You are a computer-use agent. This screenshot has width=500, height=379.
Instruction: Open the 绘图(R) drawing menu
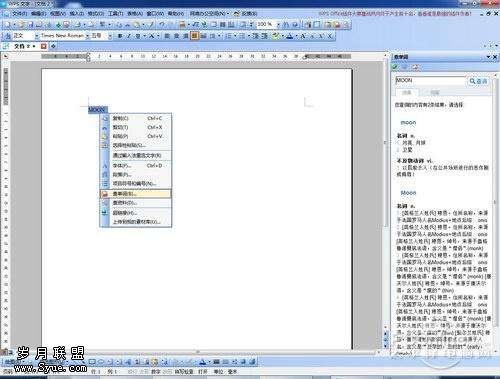click(13, 362)
